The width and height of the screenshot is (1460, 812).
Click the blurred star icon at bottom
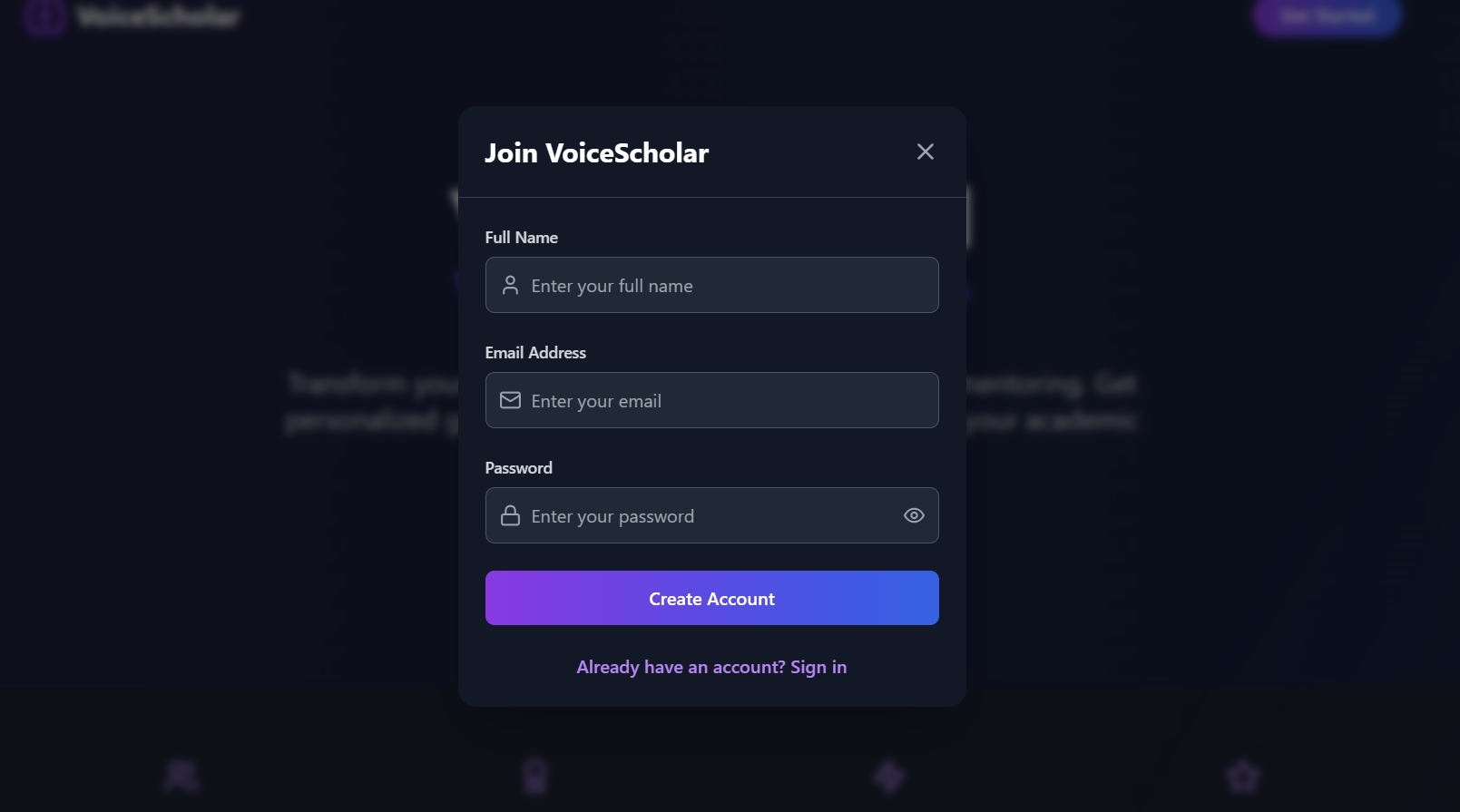click(x=1242, y=777)
